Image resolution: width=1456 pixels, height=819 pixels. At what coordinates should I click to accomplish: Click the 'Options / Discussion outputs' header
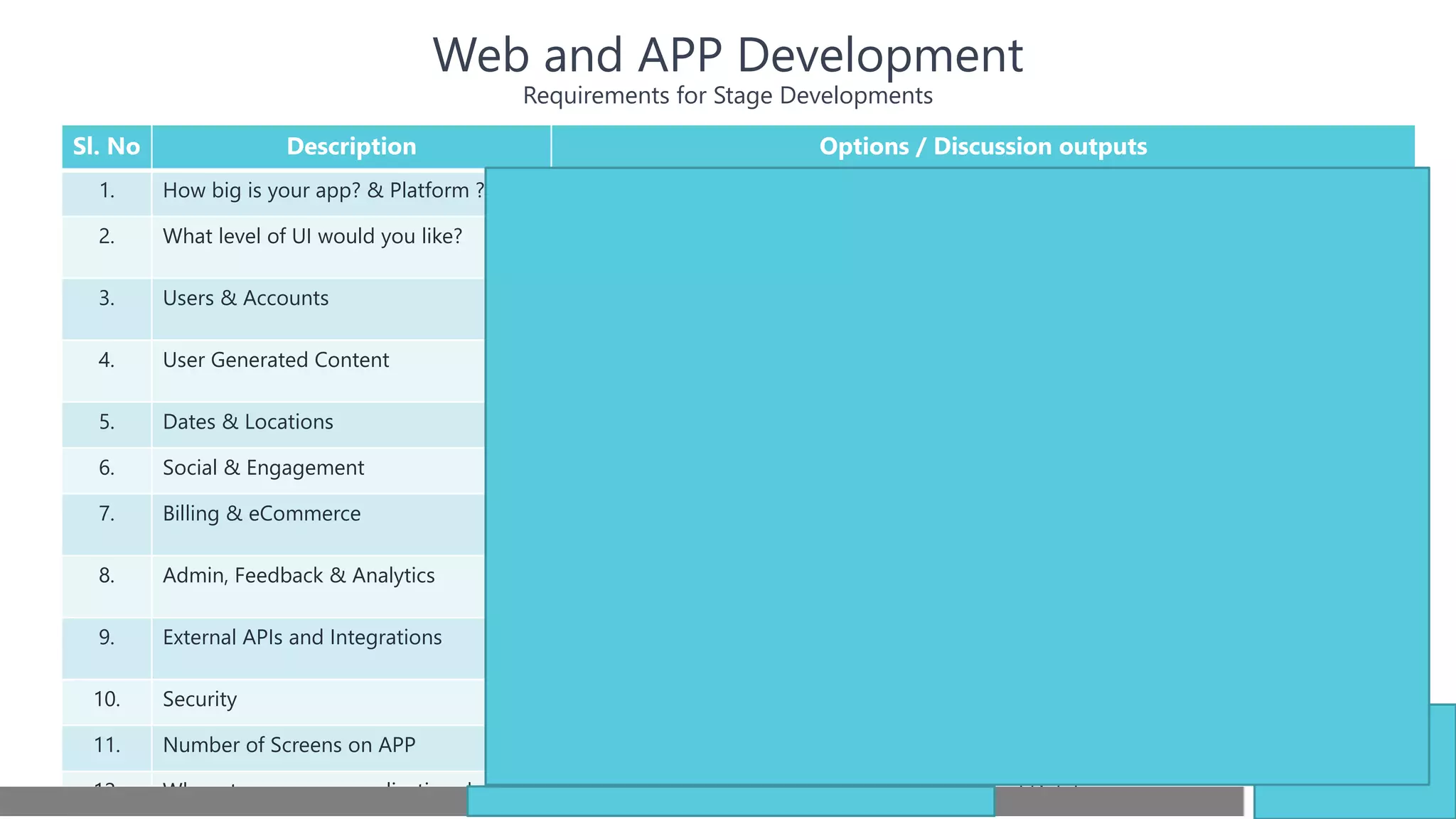[983, 146]
